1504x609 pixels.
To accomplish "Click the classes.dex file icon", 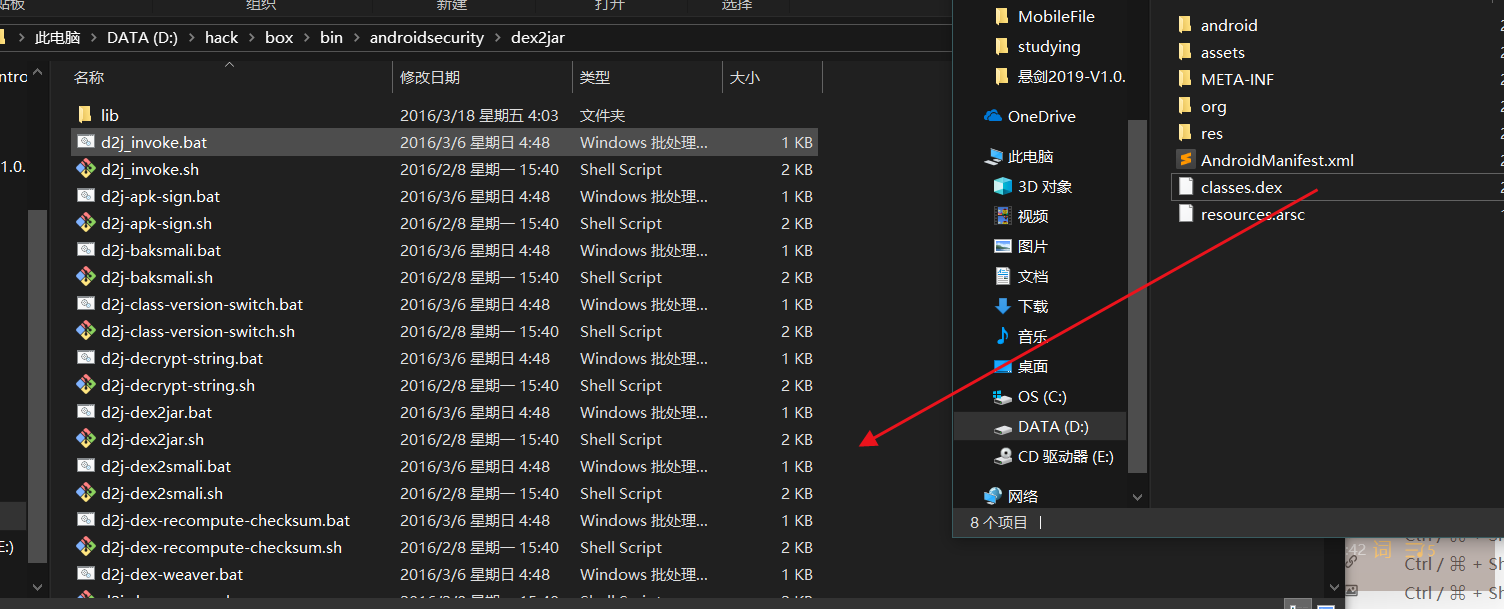I will tap(1185, 187).
